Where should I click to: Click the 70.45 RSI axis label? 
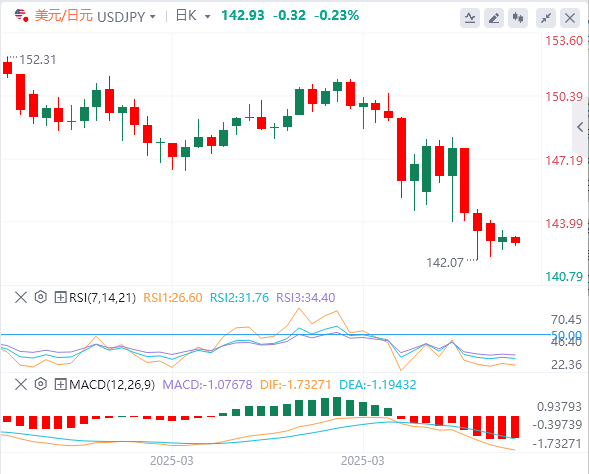click(566, 320)
